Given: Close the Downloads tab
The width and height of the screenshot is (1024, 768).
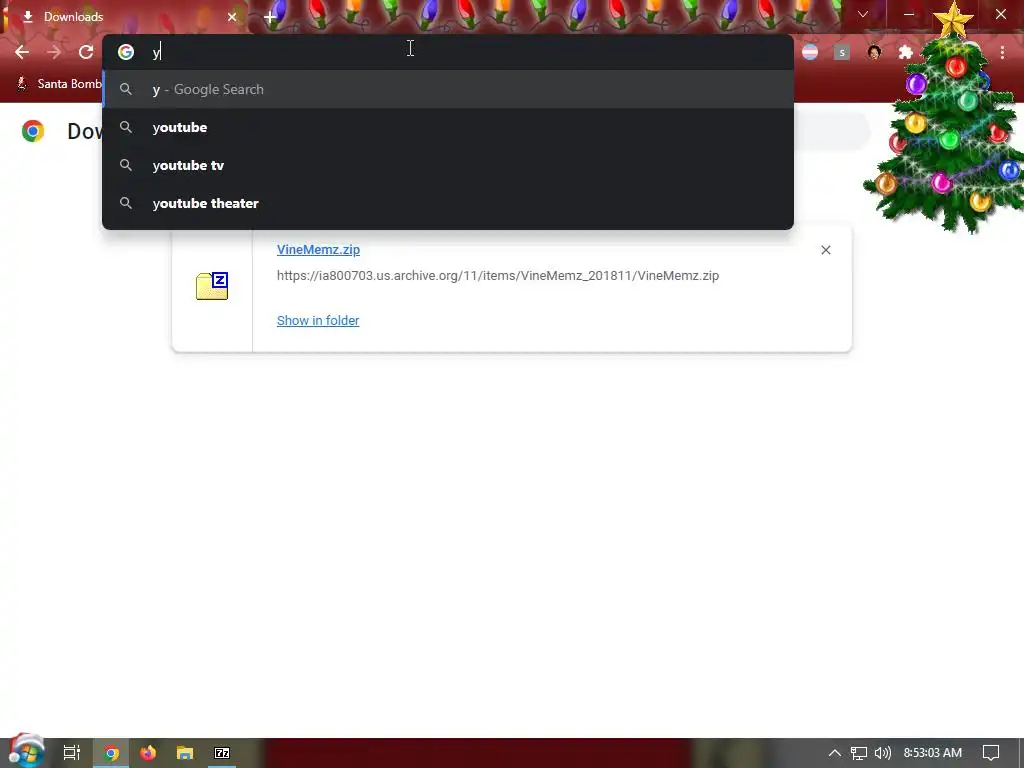Looking at the screenshot, I should [232, 17].
